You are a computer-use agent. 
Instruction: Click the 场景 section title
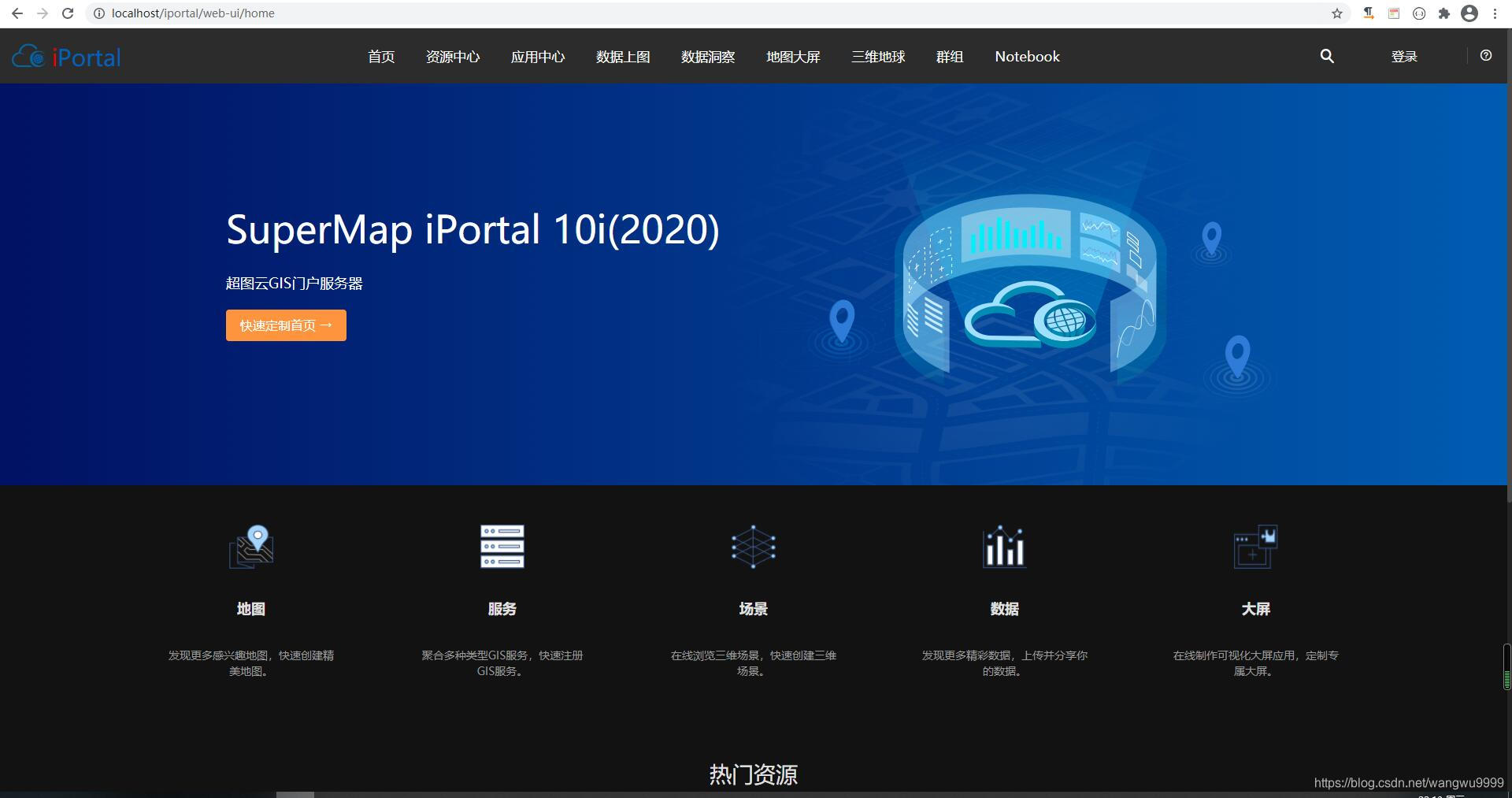pos(754,609)
